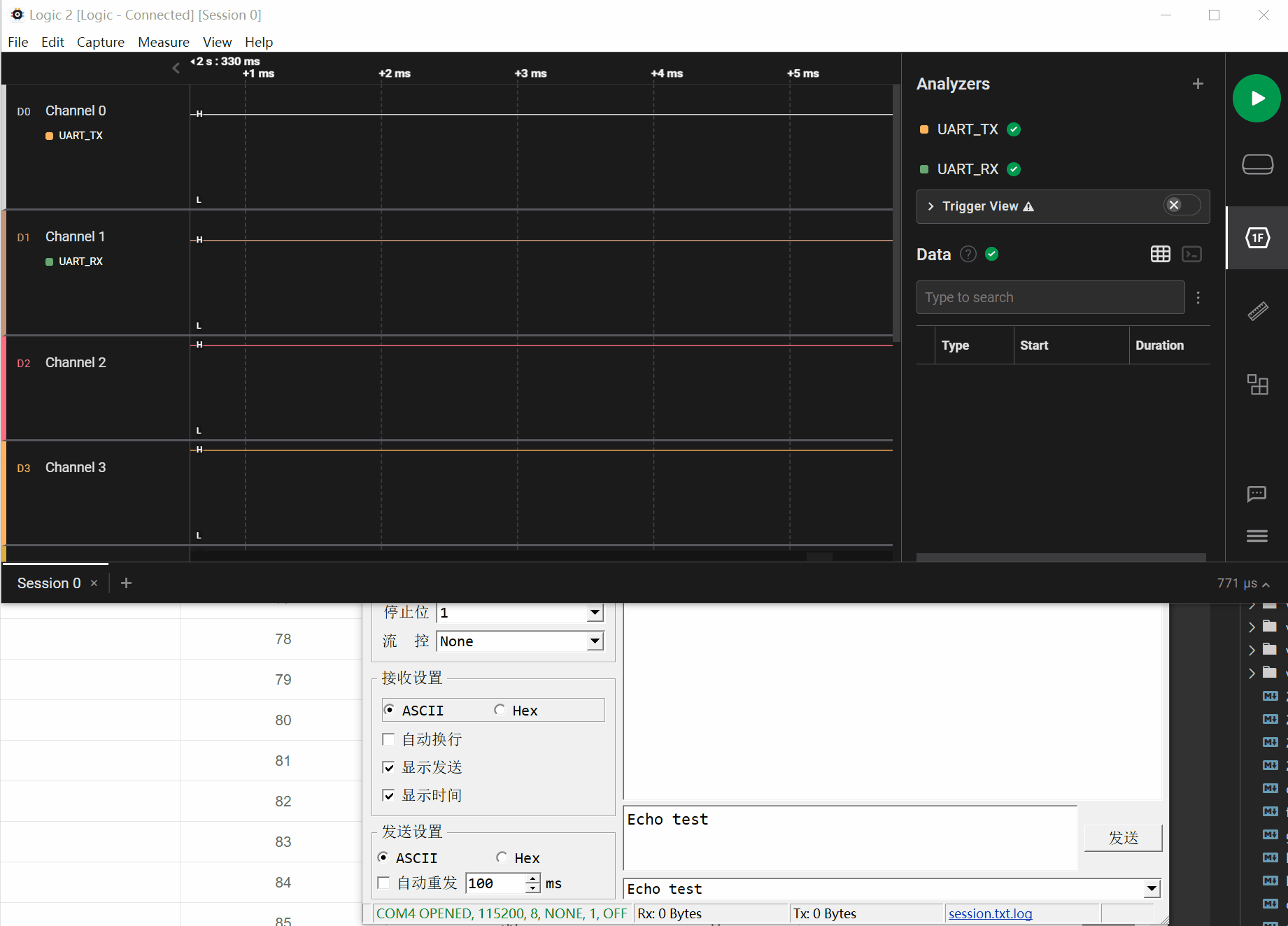Image resolution: width=1288 pixels, height=926 pixels.
Task: Add a new session tab
Action: point(126,583)
